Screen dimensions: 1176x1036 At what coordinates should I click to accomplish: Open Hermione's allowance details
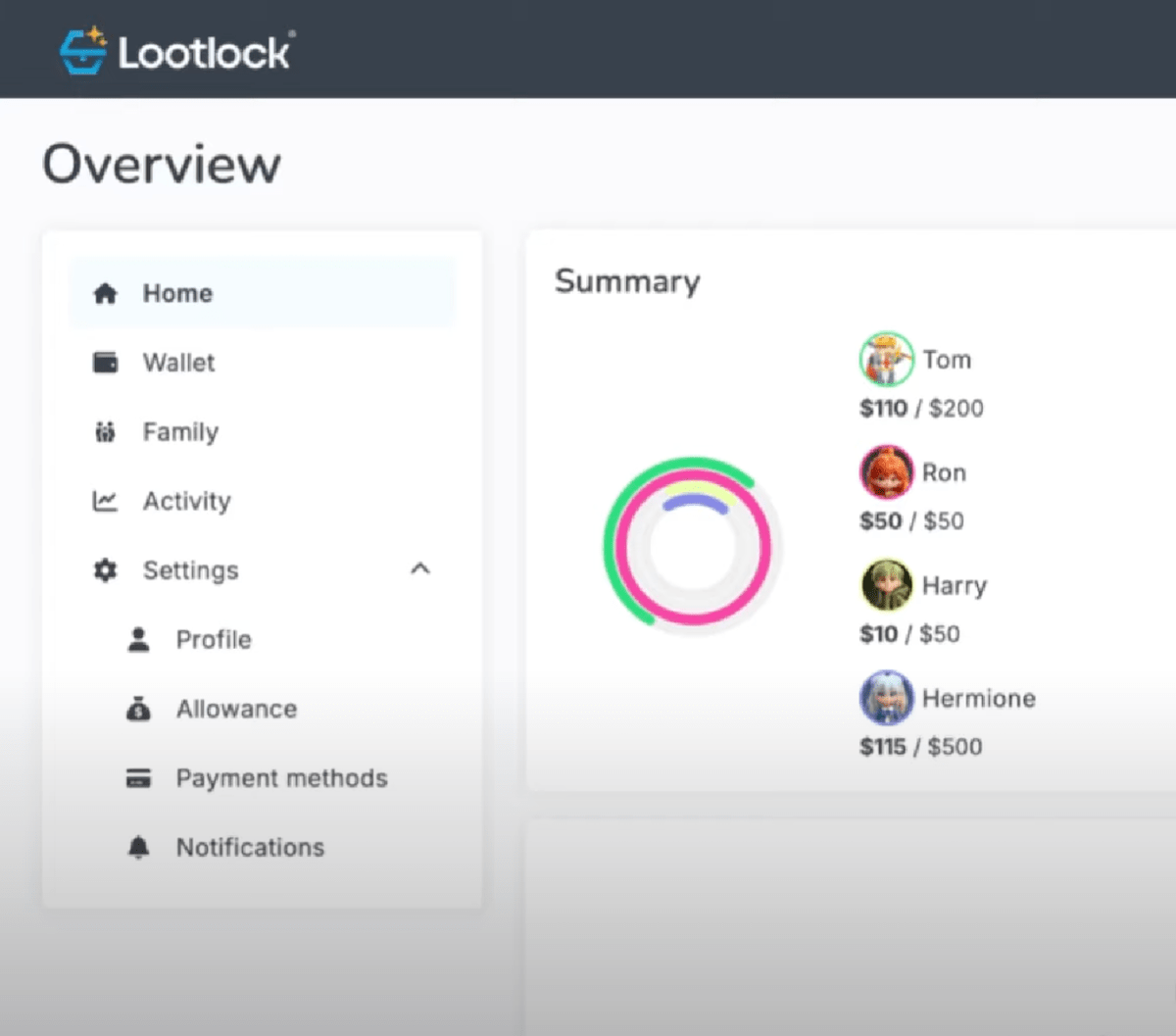921,746
